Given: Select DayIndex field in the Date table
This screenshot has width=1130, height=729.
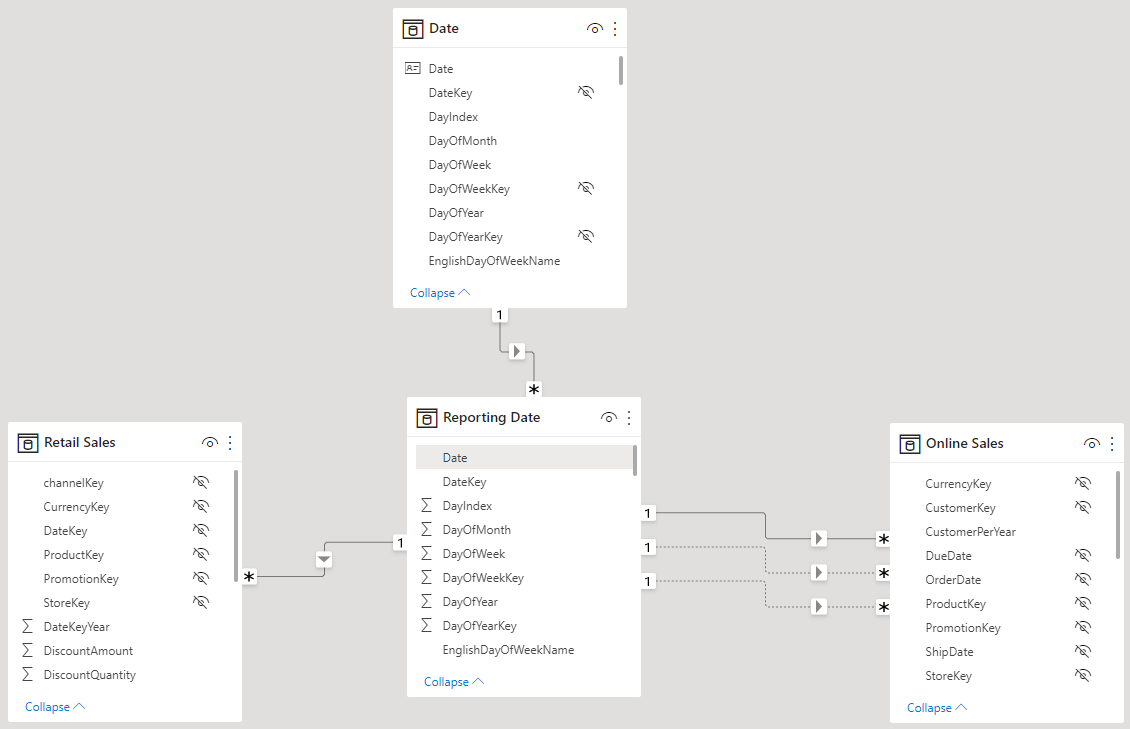Looking at the screenshot, I should (453, 117).
